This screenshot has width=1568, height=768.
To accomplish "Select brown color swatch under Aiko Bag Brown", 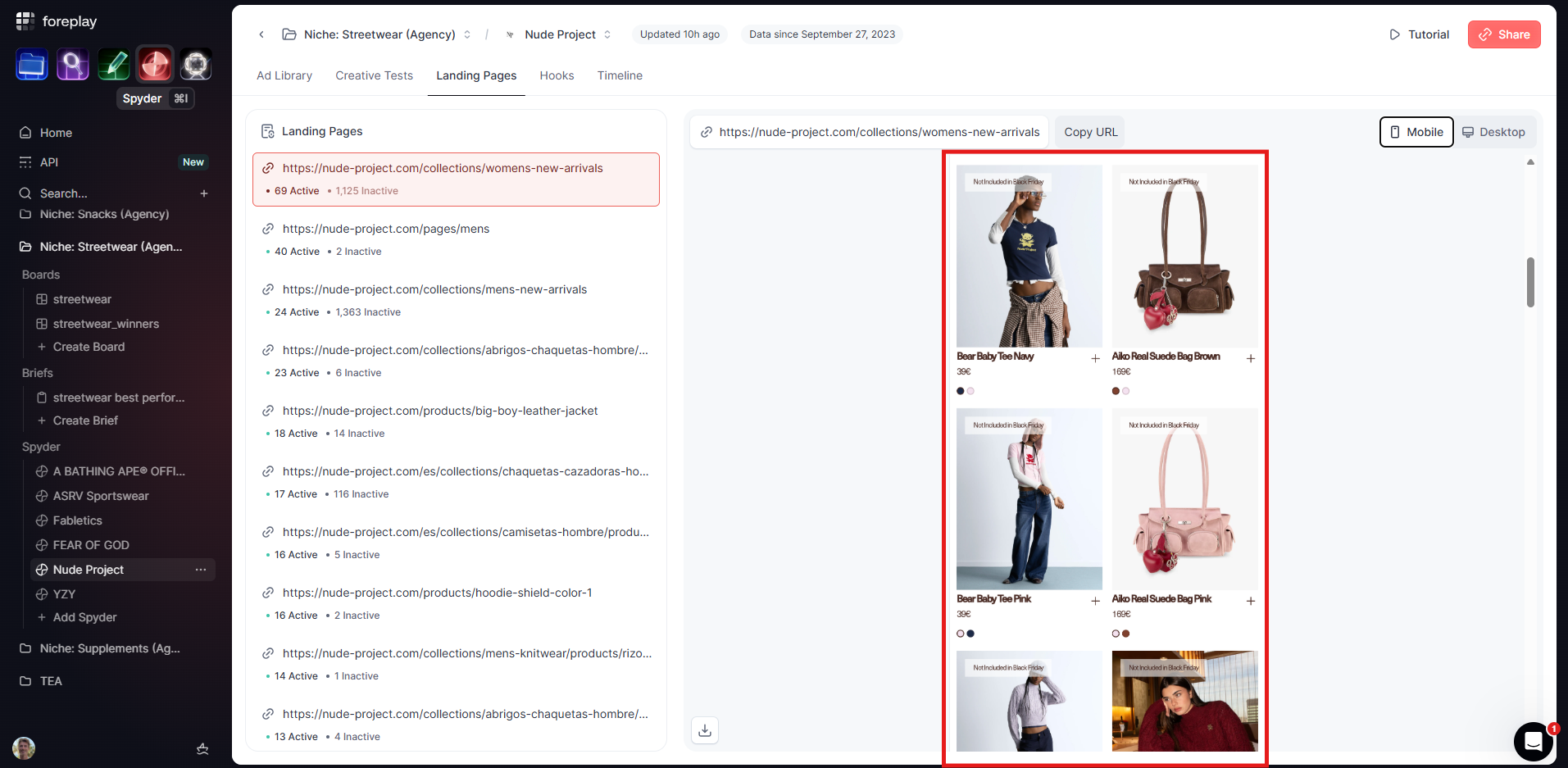I will coord(1116,391).
